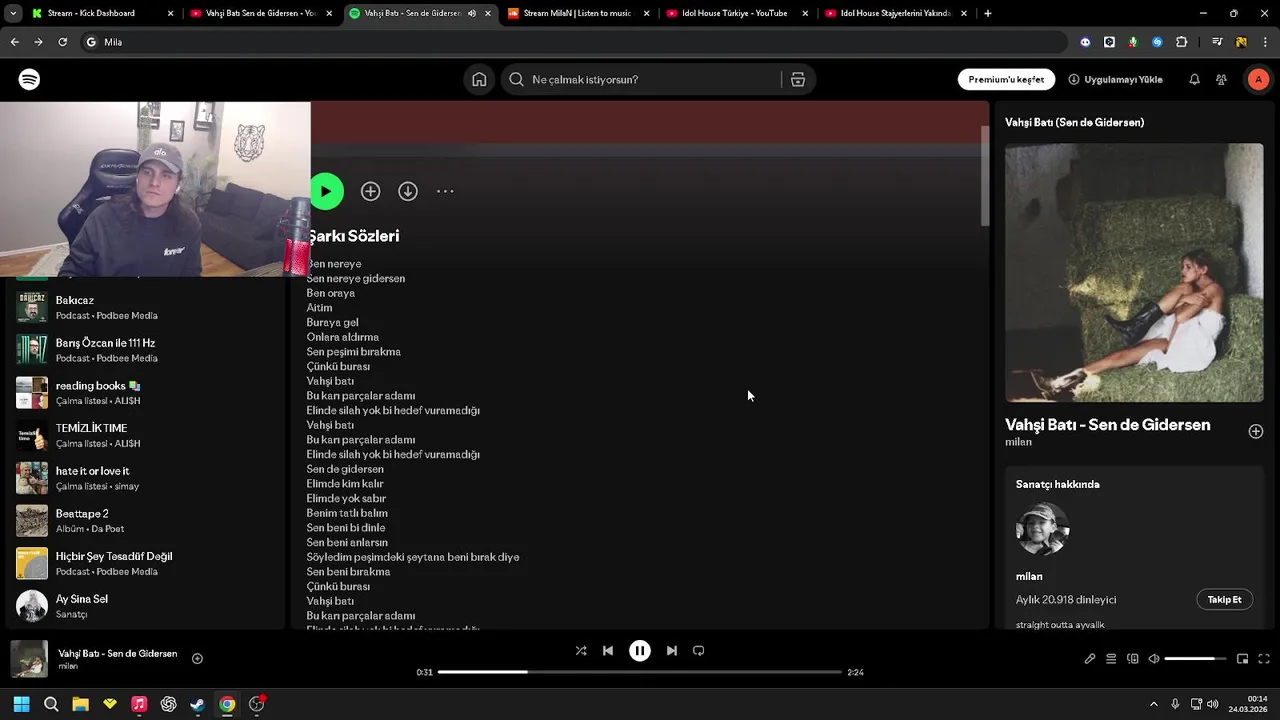Open the taskbar volume speaker icon
Image resolution: width=1280 pixels, height=720 pixels.
coord(1212,704)
